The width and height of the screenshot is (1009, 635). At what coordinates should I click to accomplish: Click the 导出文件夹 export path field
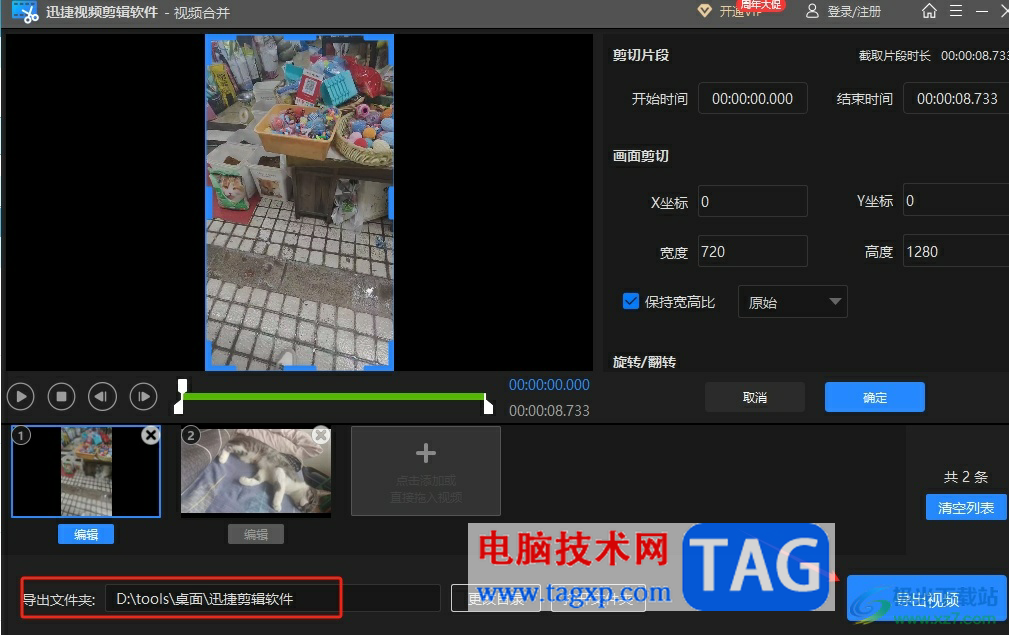pyautogui.click(x=272, y=598)
